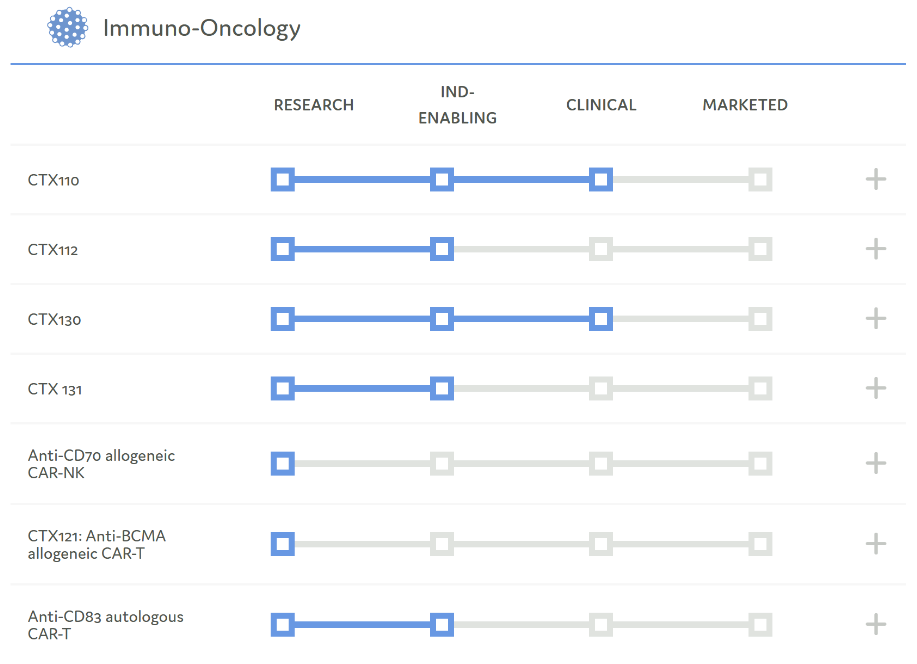Select the Marketed column header
Viewport: 917px width, 664px height.
tap(745, 105)
